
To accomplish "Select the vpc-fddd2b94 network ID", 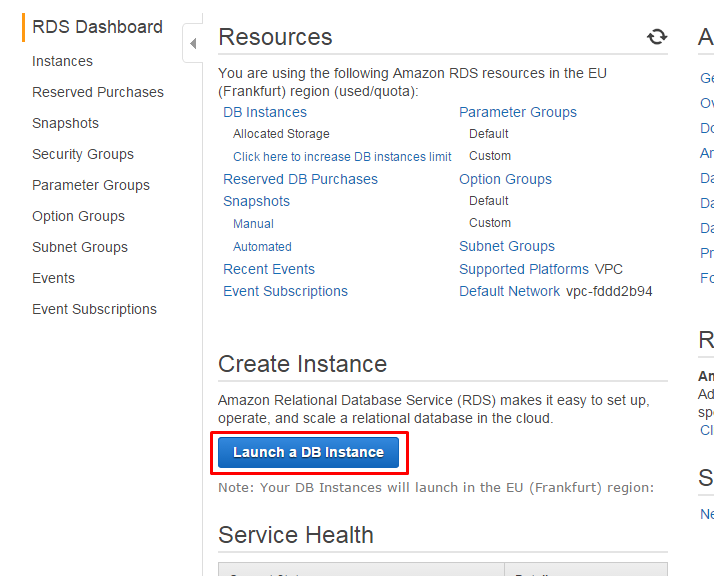I will coord(609,291).
